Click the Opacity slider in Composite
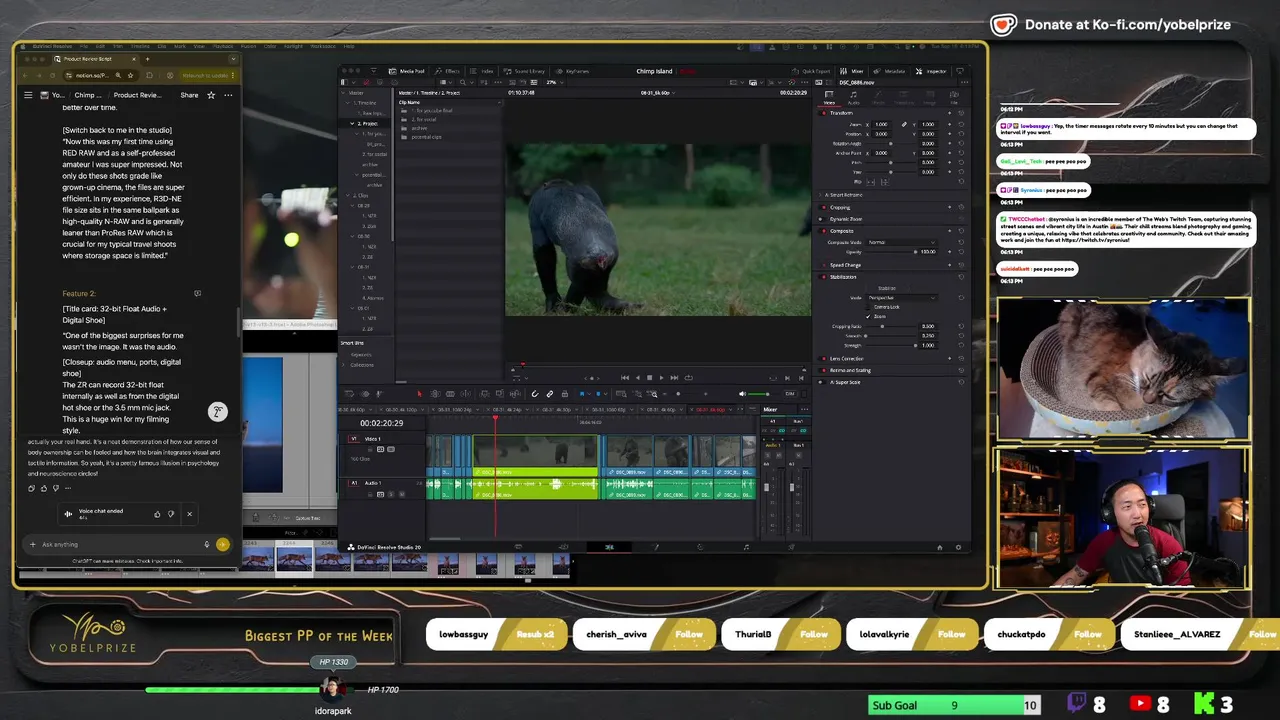1280x720 pixels. click(890, 252)
